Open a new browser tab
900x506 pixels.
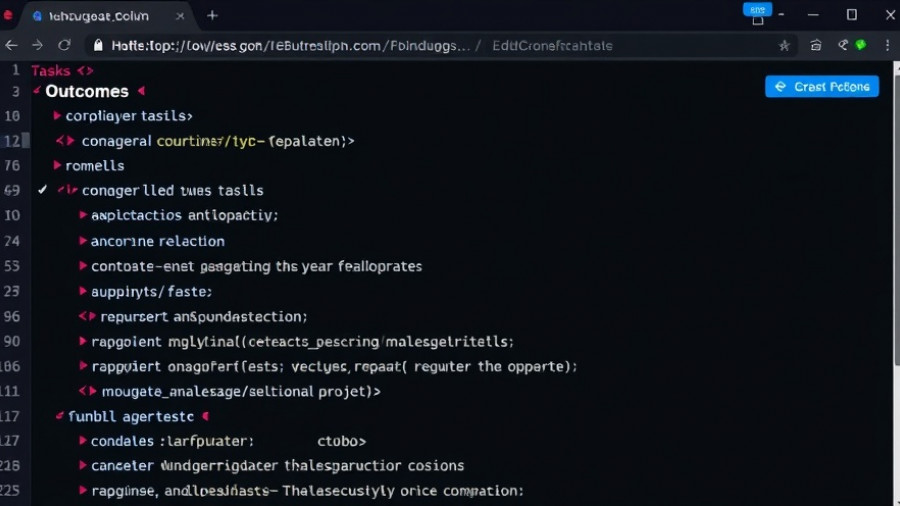pyautogui.click(x=212, y=15)
